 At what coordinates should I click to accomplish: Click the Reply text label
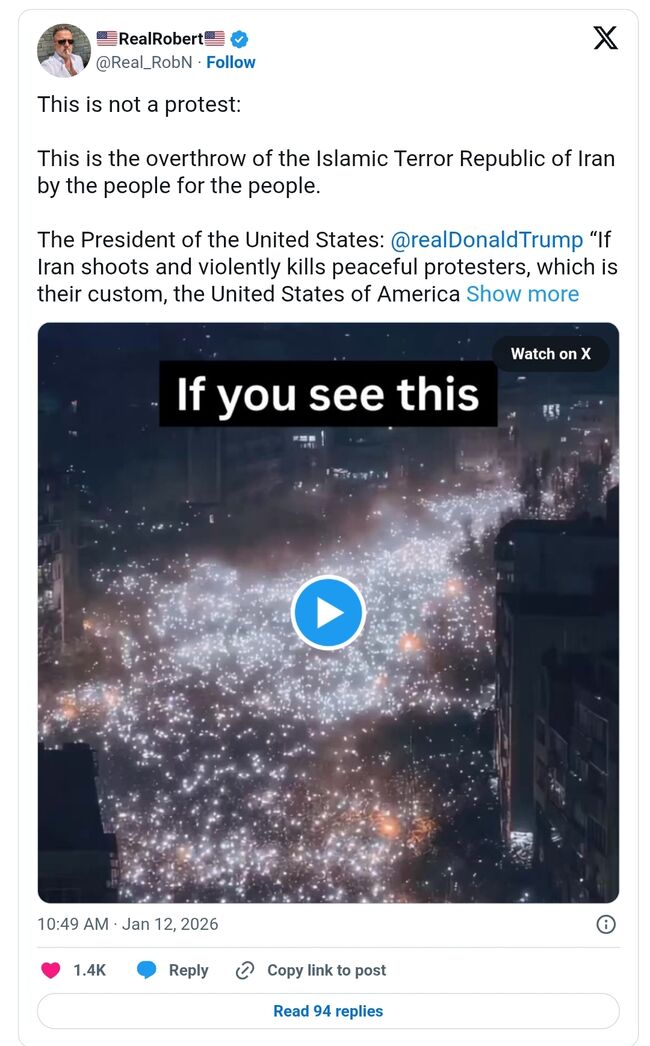pyautogui.click(x=188, y=970)
